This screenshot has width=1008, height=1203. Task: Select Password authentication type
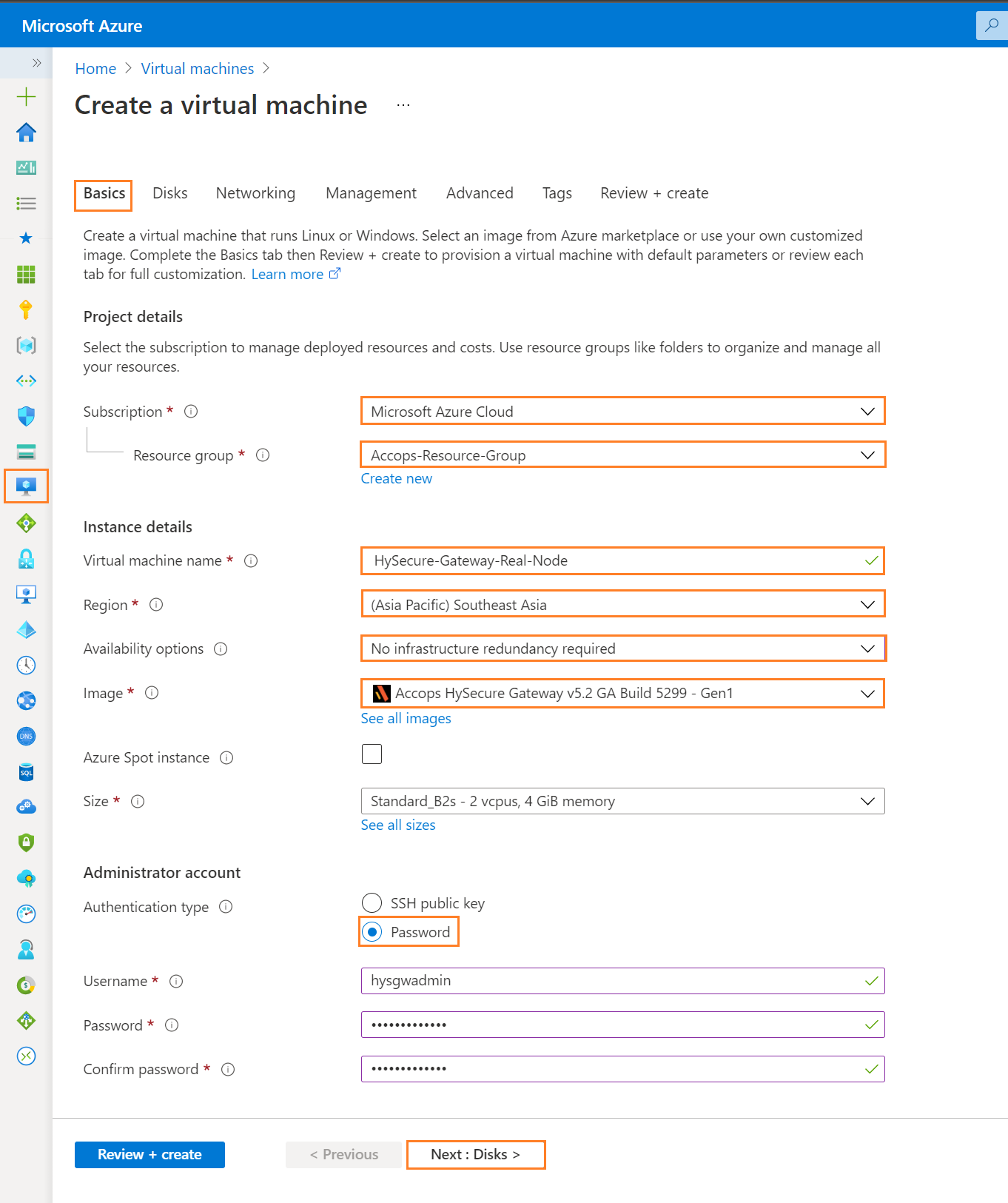pyautogui.click(x=372, y=932)
